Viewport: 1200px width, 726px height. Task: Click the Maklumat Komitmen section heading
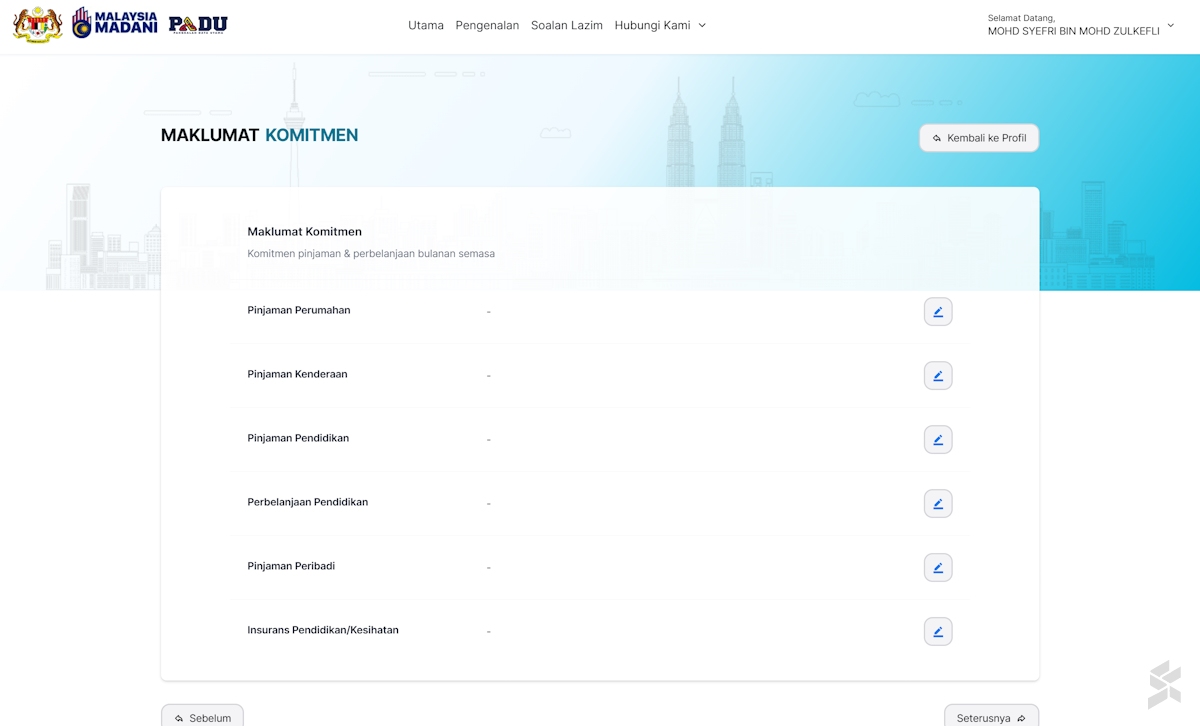(304, 232)
